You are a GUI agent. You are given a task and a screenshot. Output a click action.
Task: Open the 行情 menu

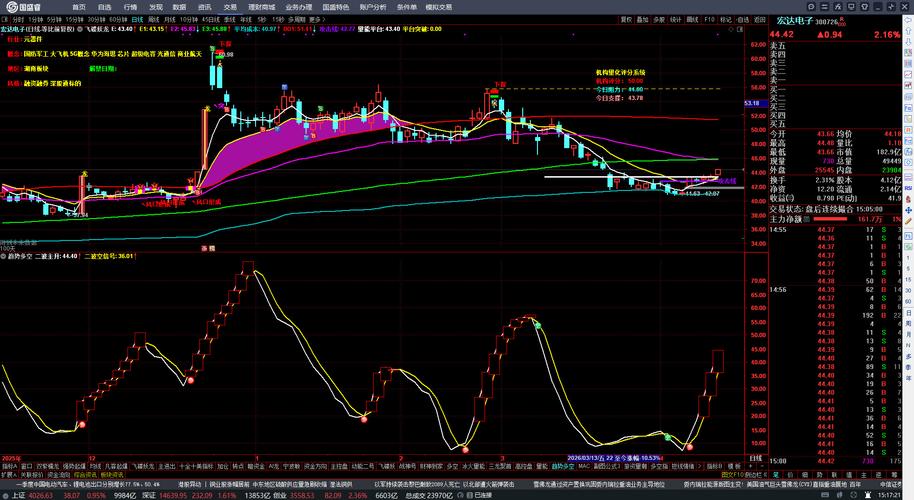point(131,7)
